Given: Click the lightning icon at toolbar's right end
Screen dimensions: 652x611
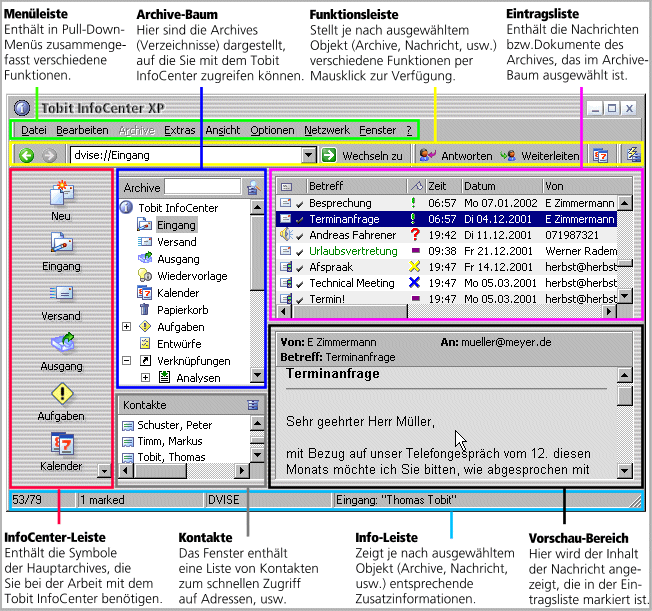Looking at the screenshot, I should pyautogui.click(x=634, y=154).
